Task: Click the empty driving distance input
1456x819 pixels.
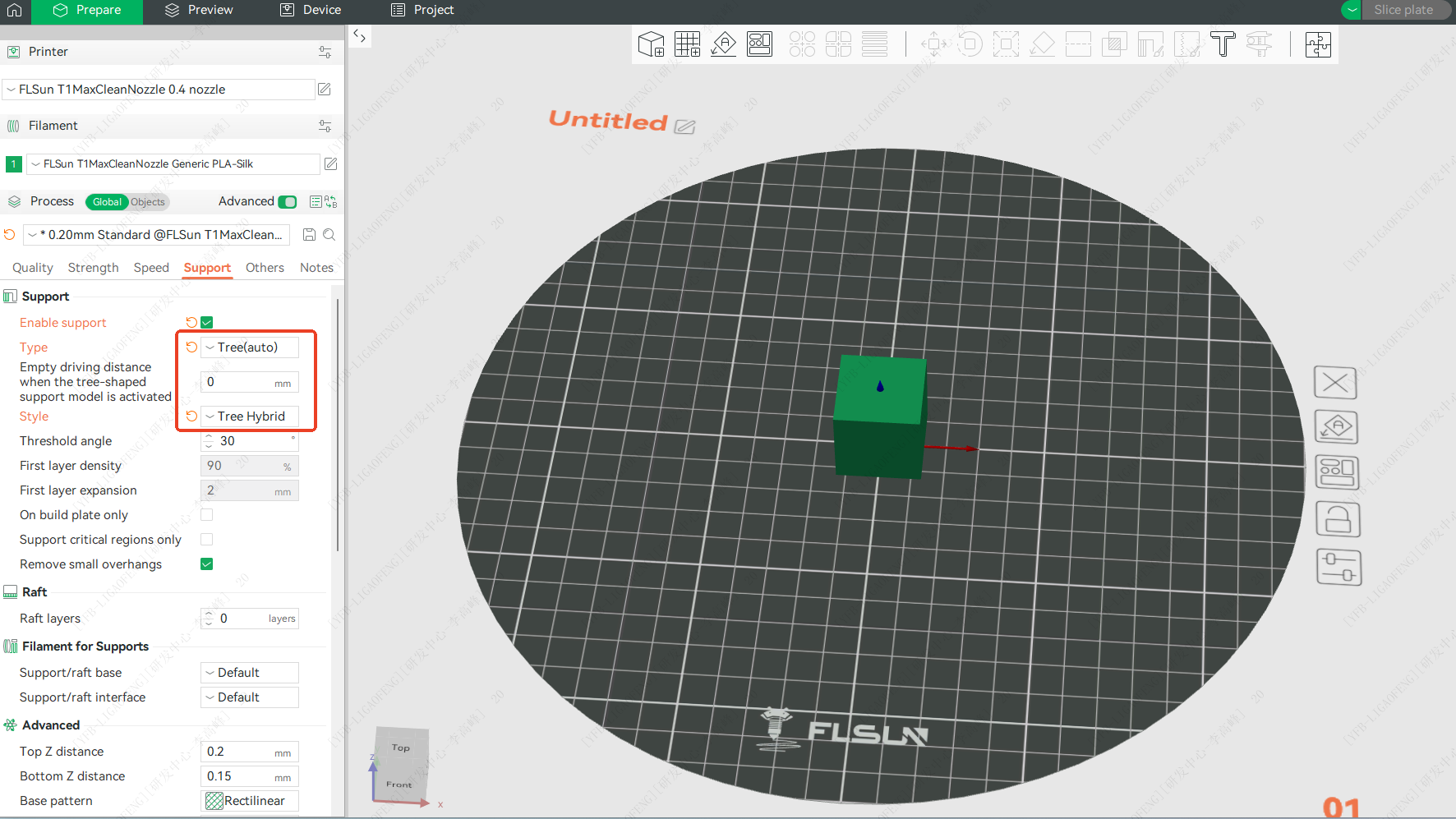Action: click(x=250, y=382)
